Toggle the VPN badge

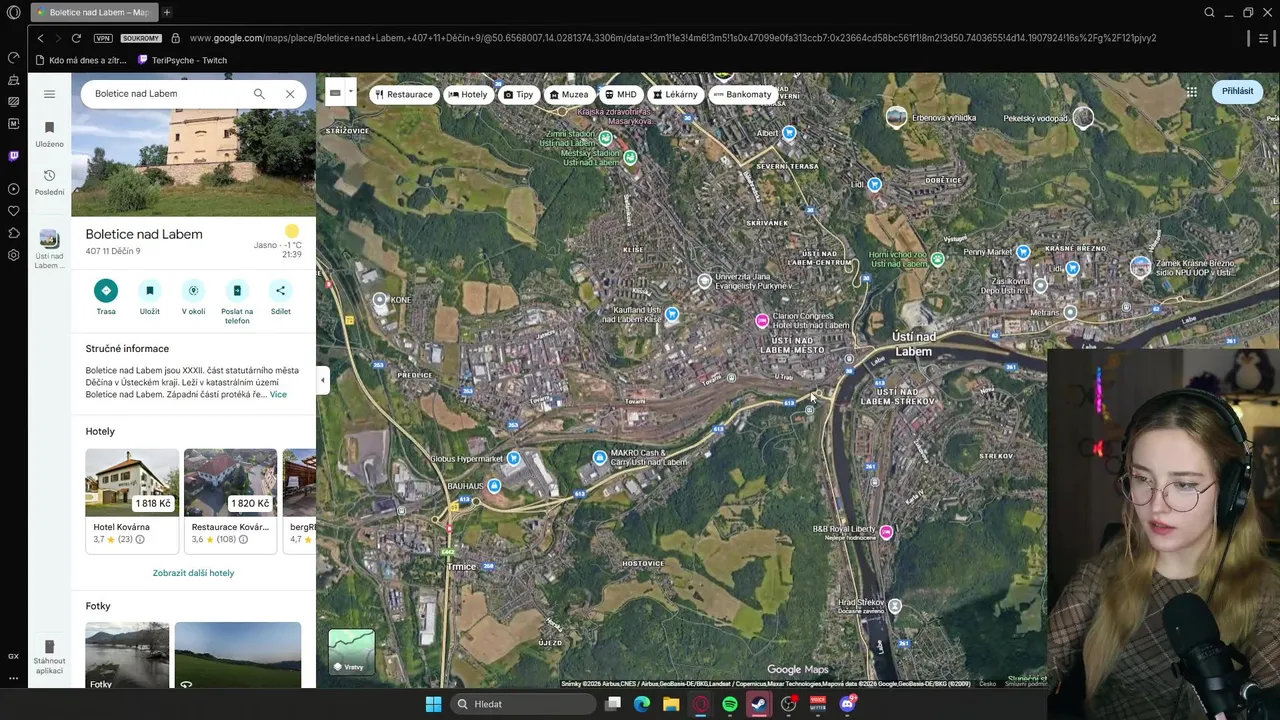tap(103, 38)
